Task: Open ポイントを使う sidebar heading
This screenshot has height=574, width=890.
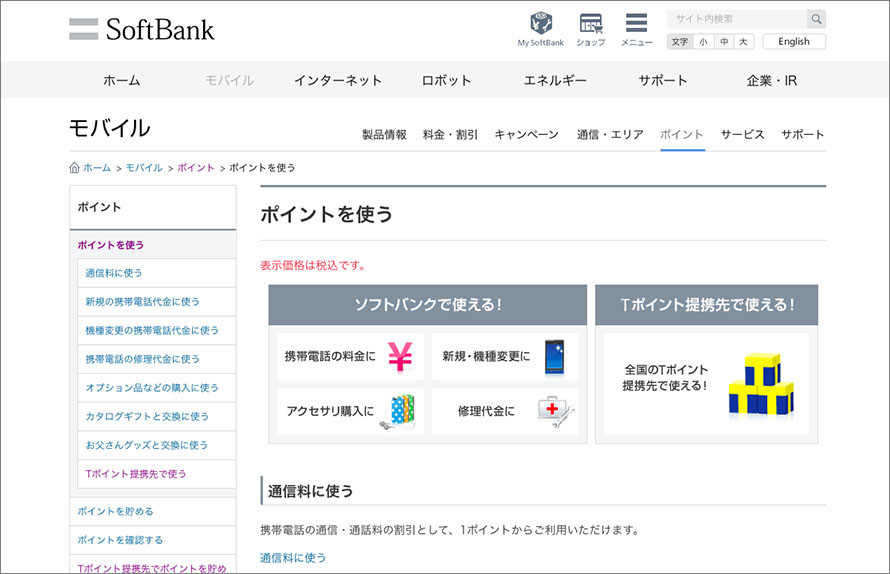Action: tap(111, 245)
